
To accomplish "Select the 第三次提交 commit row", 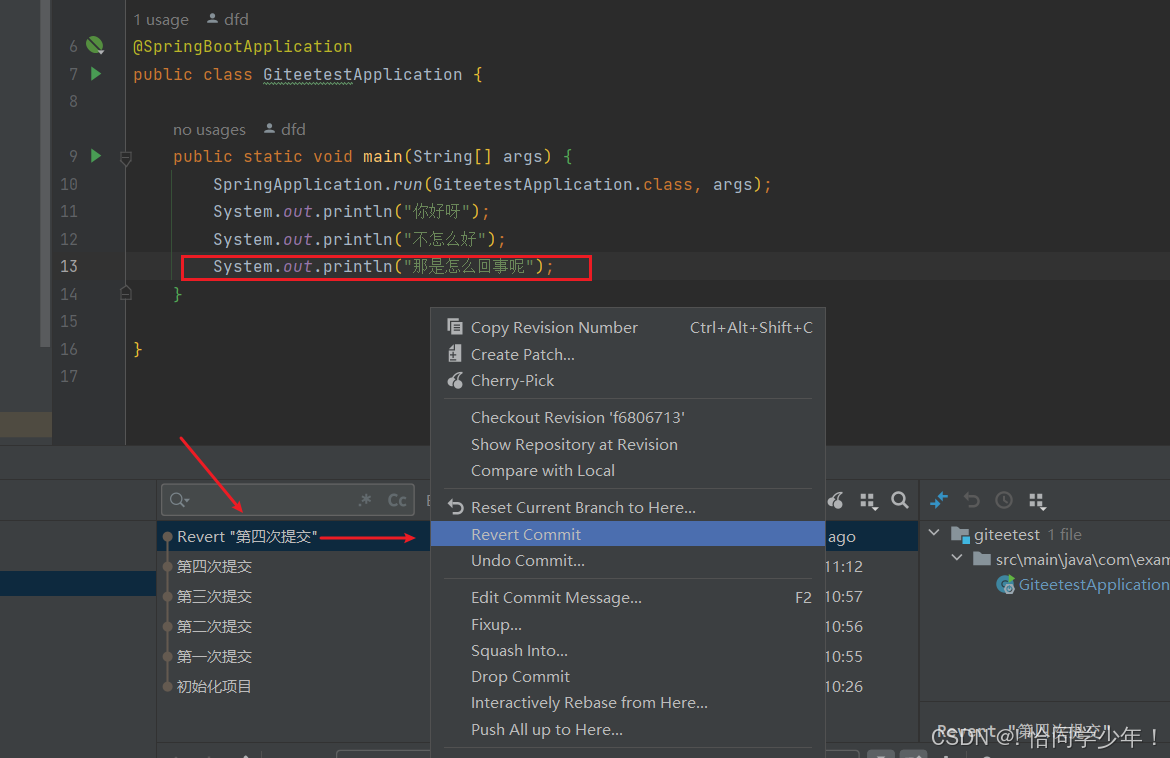I will point(294,596).
